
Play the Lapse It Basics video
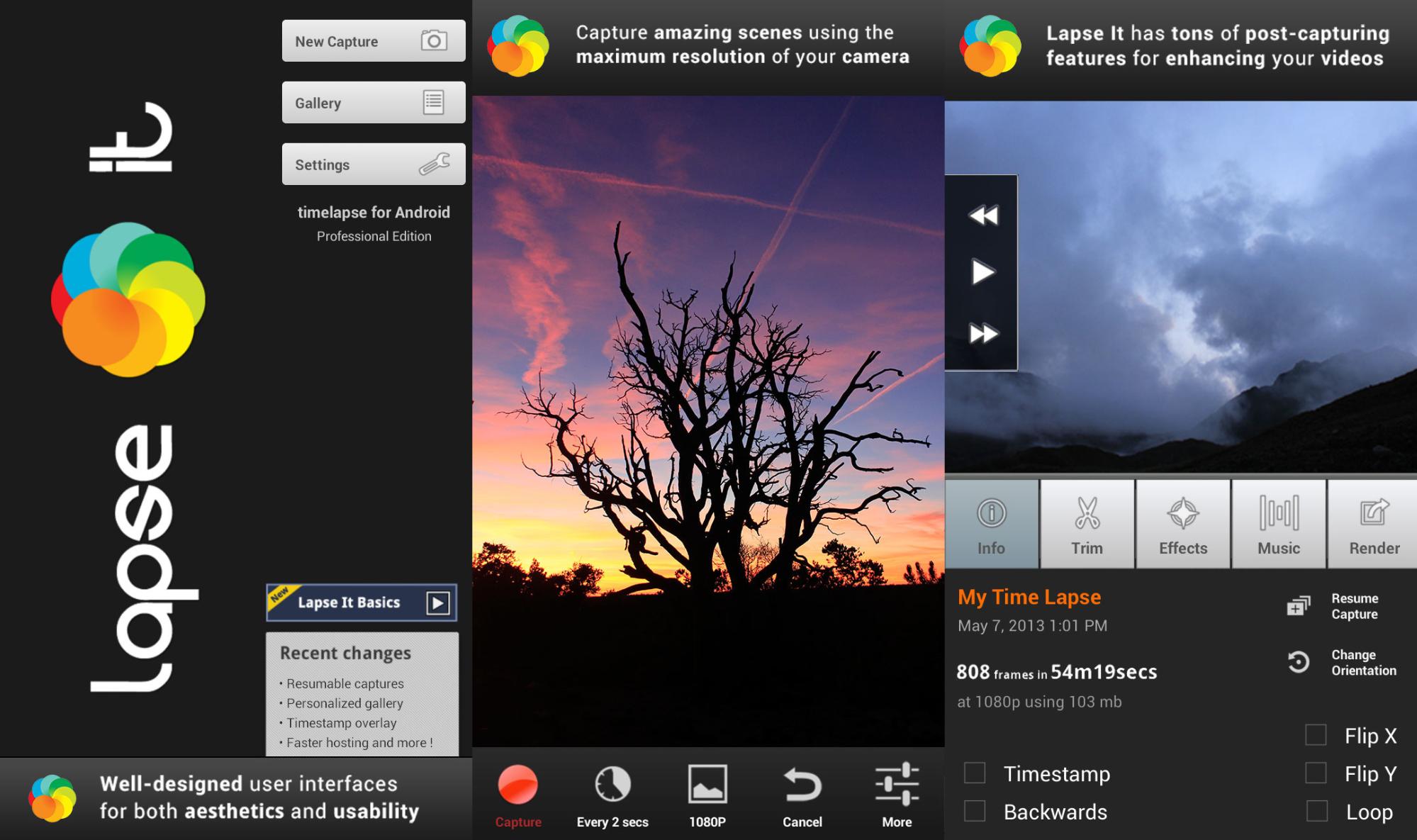437,603
